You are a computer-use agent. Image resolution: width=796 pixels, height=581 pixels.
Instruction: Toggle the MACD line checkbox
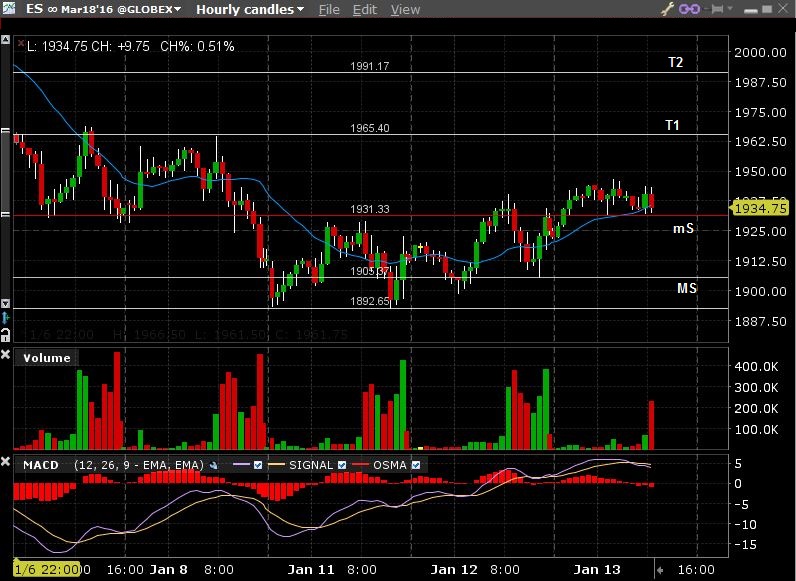[258, 465]
